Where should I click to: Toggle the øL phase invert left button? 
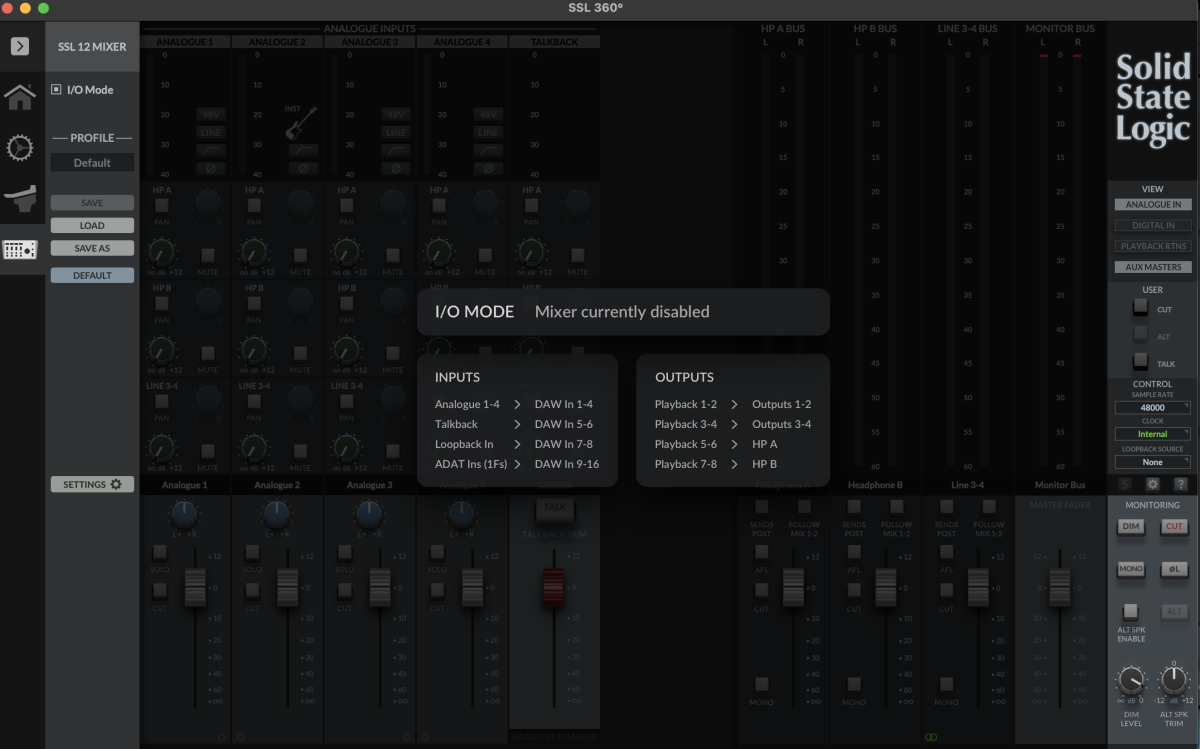1174,569
